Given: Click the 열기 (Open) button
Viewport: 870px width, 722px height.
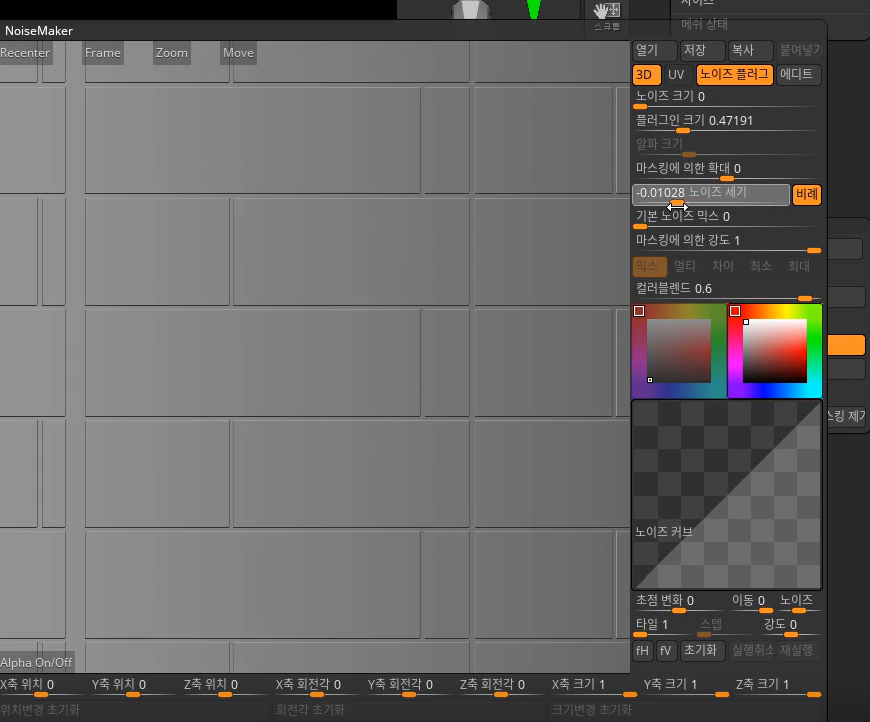Looking at the screenshot, I should [655, 51].
